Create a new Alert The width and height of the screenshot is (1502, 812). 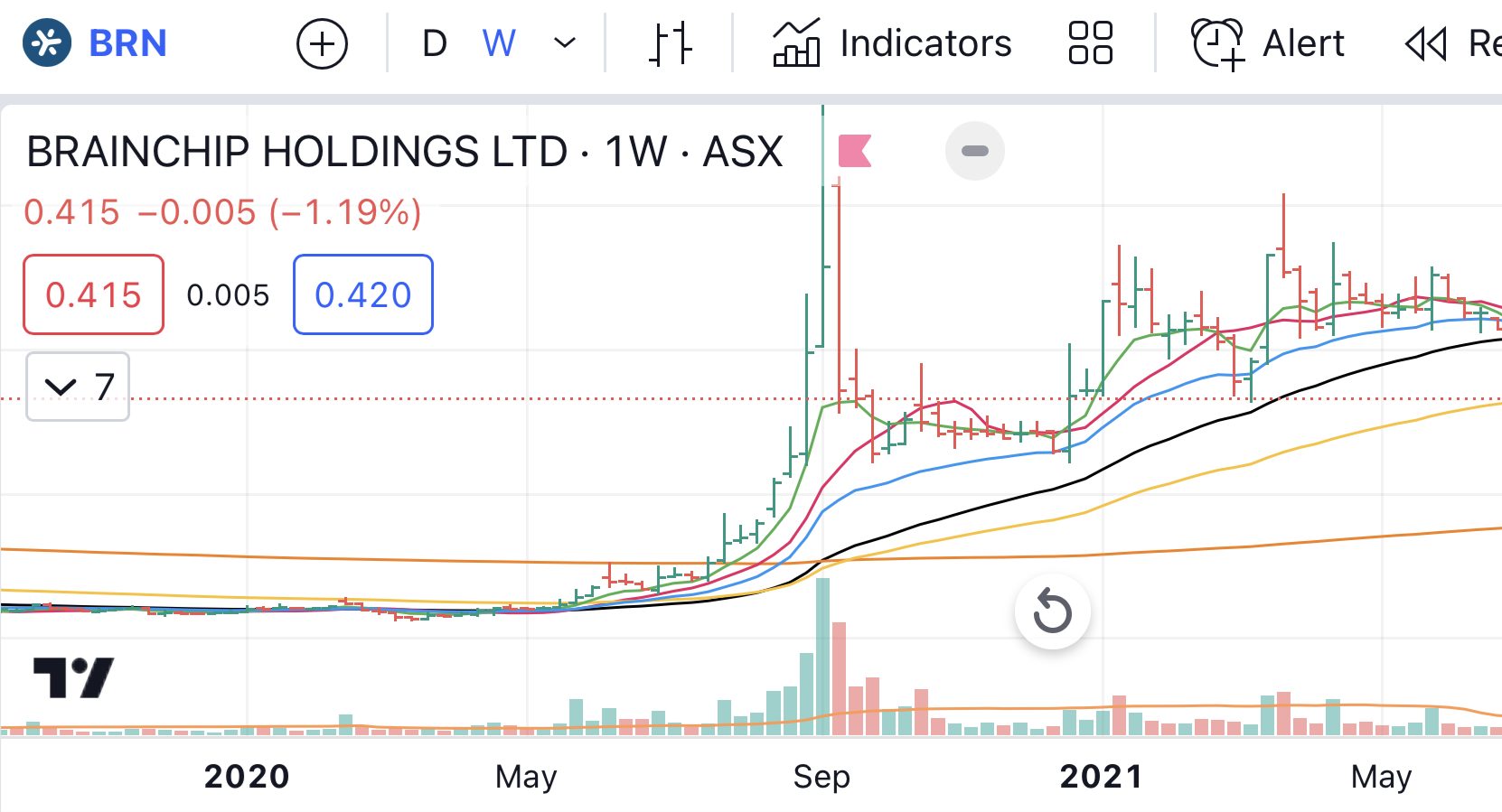coord(1268,43)
